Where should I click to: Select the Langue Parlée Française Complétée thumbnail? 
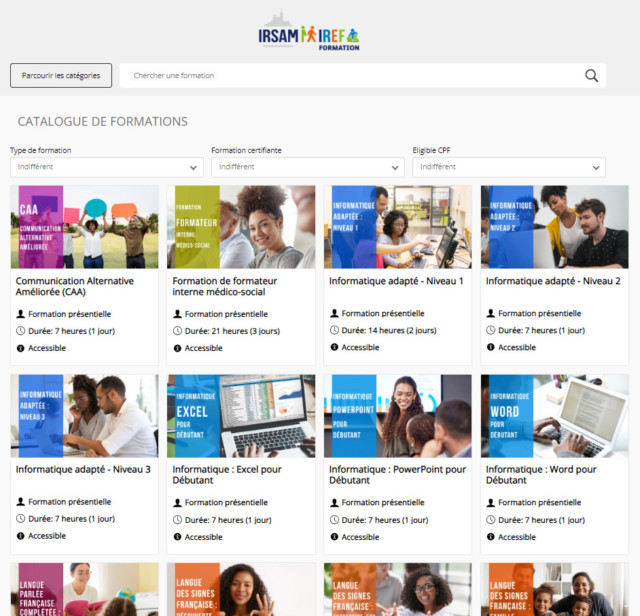(84, 589)
